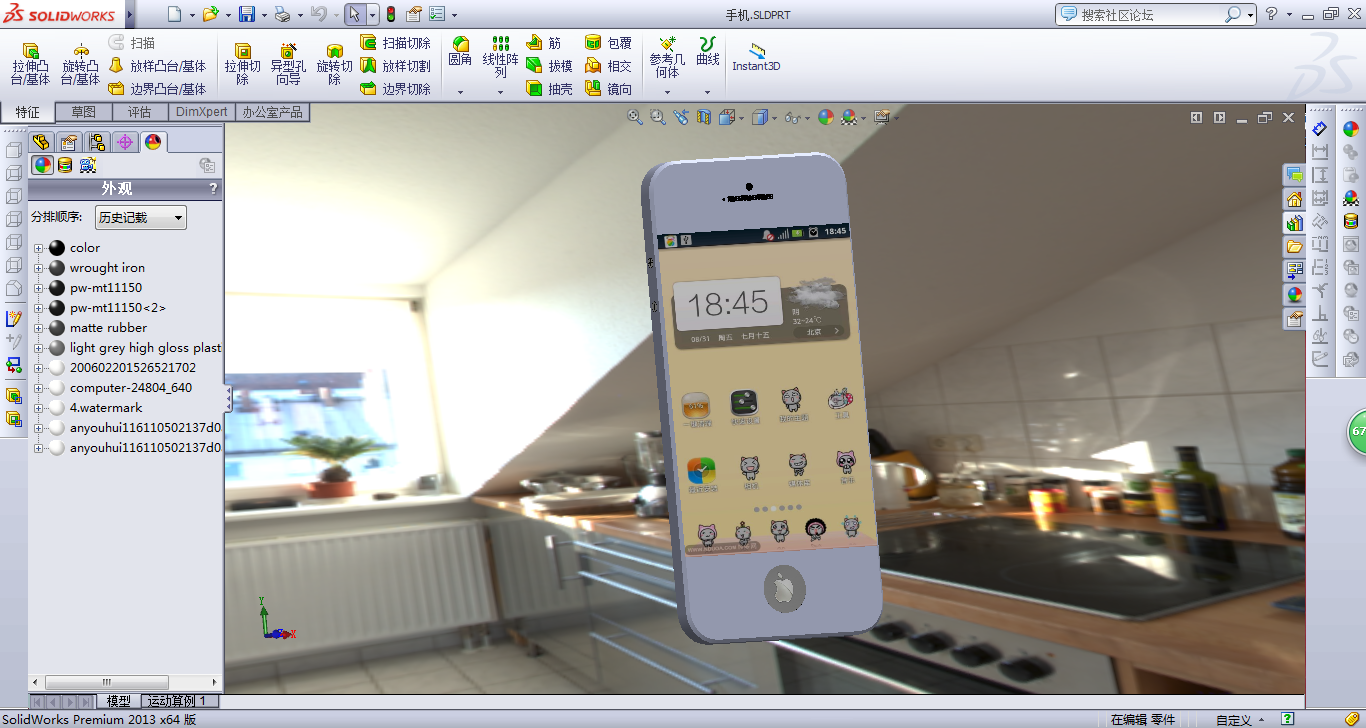Expand the matte rubber appearance node

38,328
